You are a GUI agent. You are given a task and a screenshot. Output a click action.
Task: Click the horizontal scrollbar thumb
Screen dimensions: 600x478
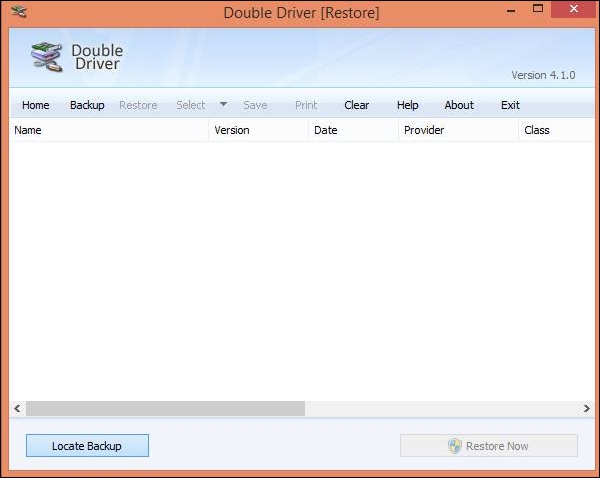pos(165,408)
